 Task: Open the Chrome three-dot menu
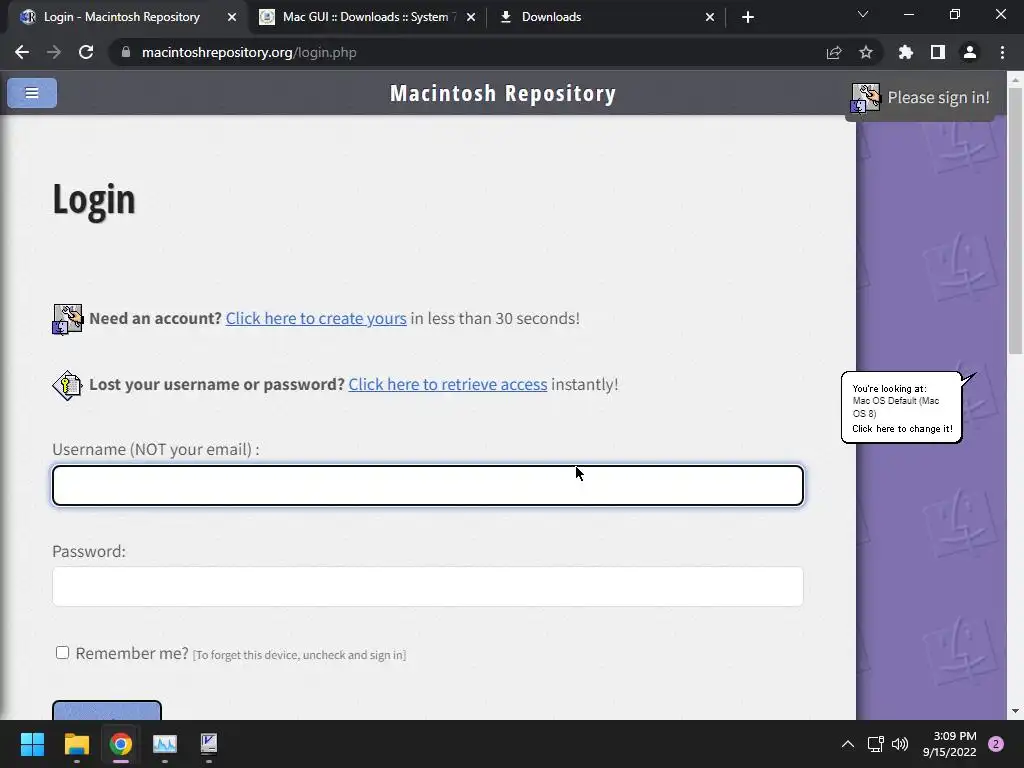pos(1002,52)
